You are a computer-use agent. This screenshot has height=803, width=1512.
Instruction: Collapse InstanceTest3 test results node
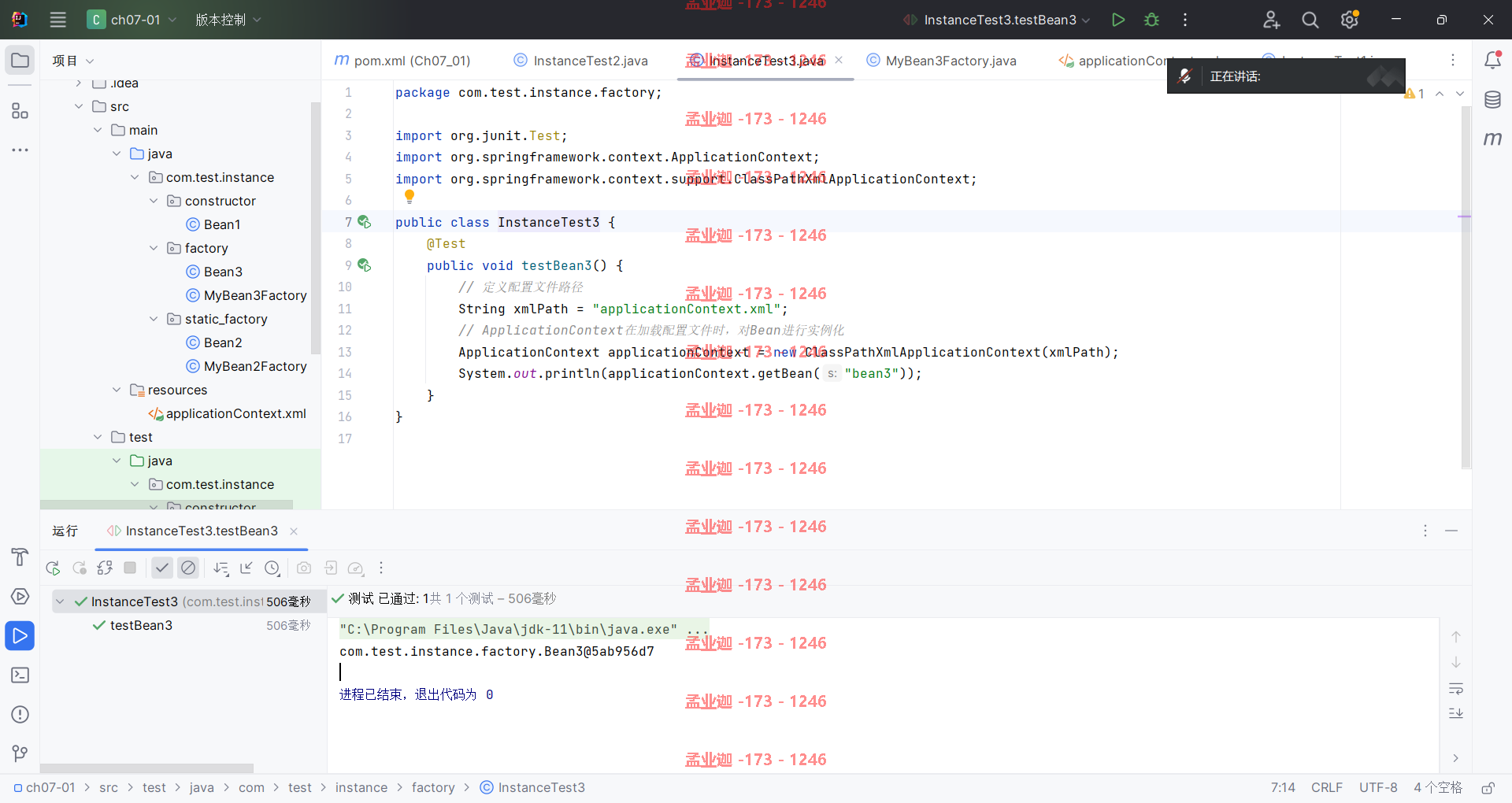(x=60, y=601)
